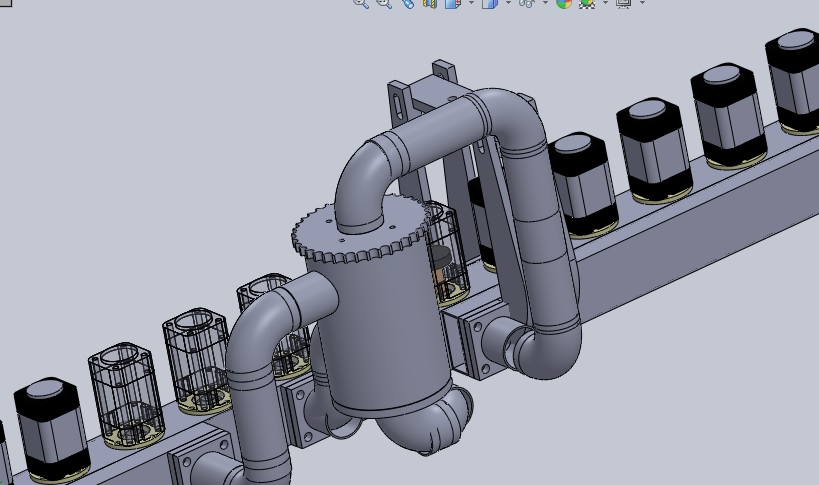Open the View Settings dropdown arrow
This screenshot has height=485, width=819.
coord(642,3)
